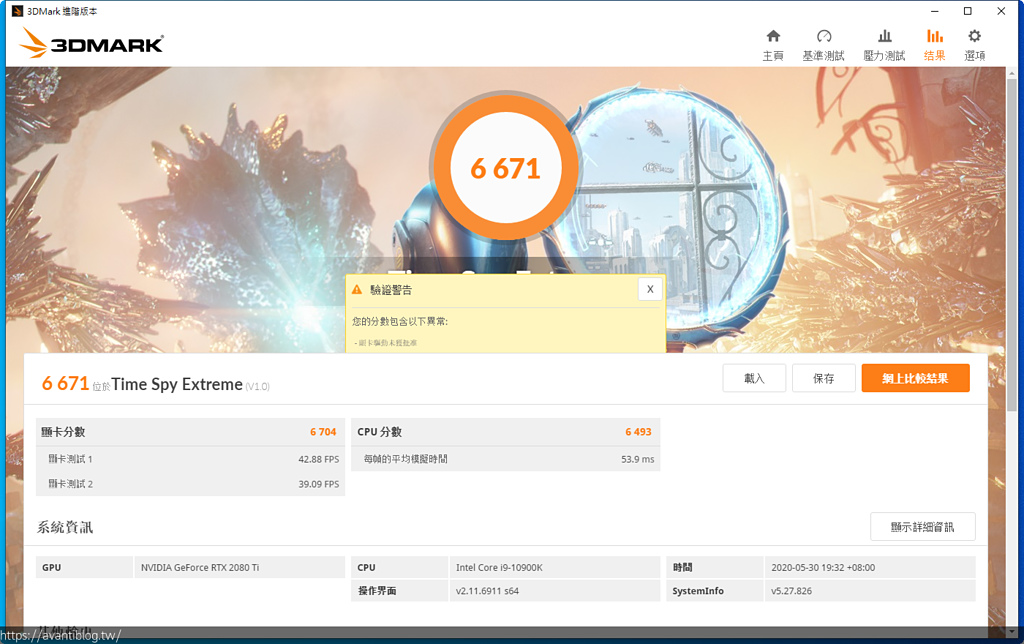Image resolution: width=1024 pixels, height=644 pixels.
Task: Click the orange 6 671 score circle
Action: point(505,168)
